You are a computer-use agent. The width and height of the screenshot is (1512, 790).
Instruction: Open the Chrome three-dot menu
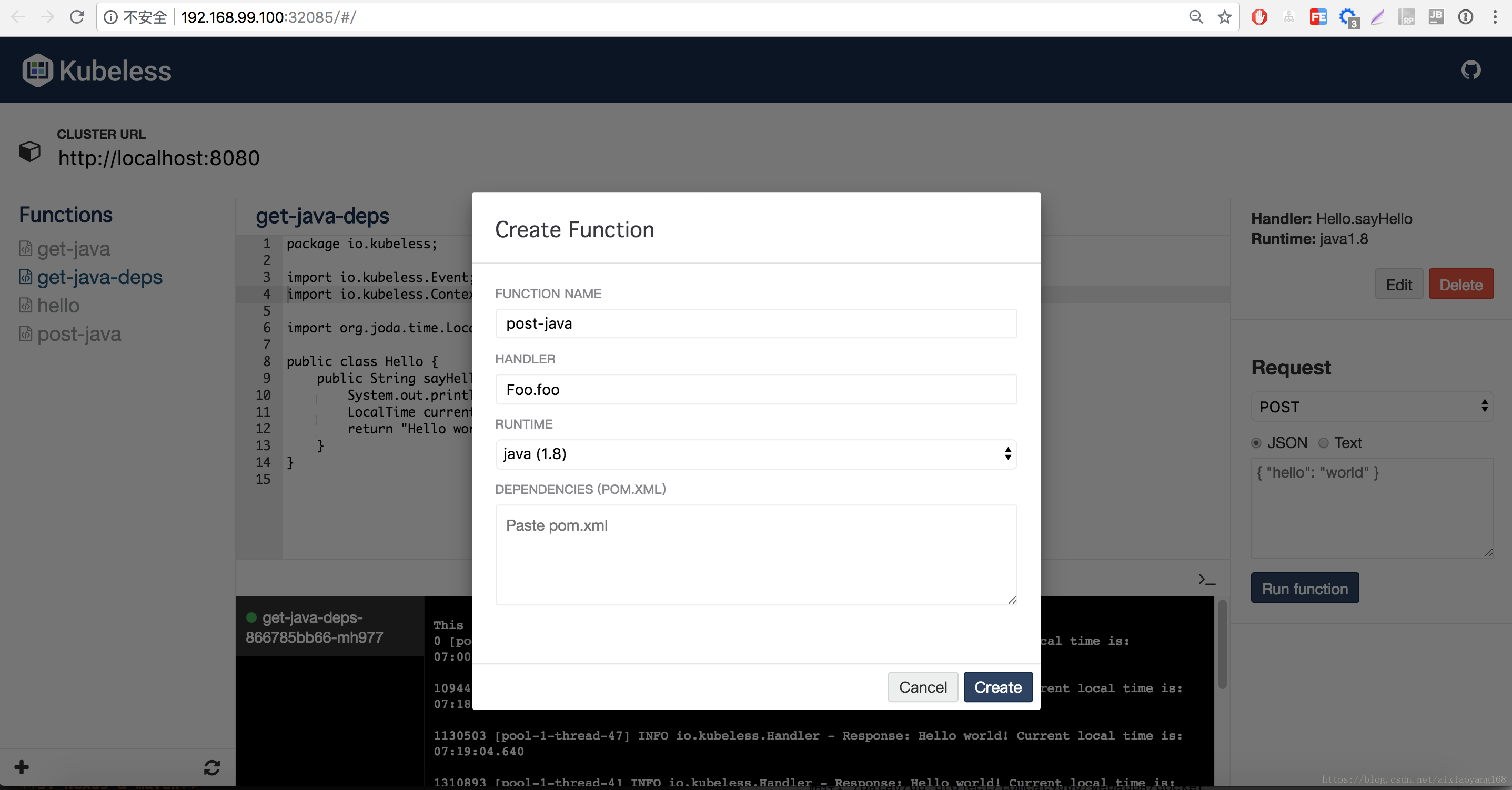(1495, 17)
